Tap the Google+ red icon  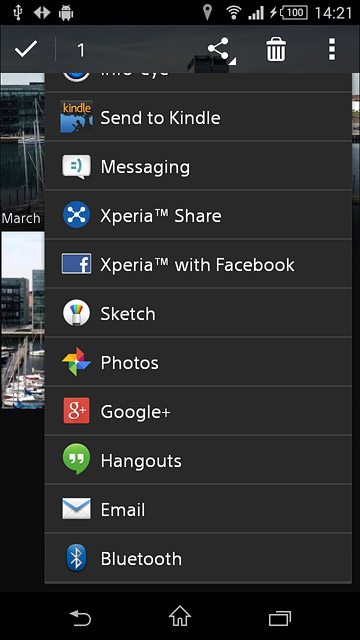coord(76,411)
